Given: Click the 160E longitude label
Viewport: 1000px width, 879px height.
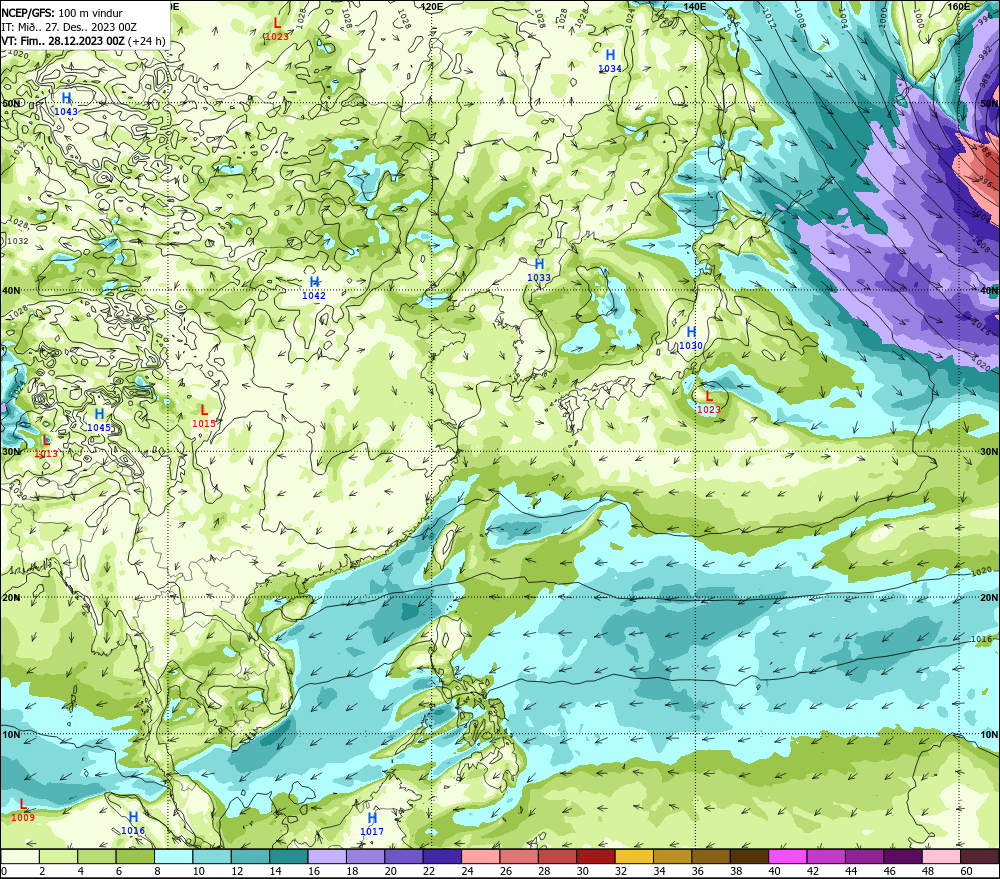Looking at the screenshot, I should click(959, 6).
